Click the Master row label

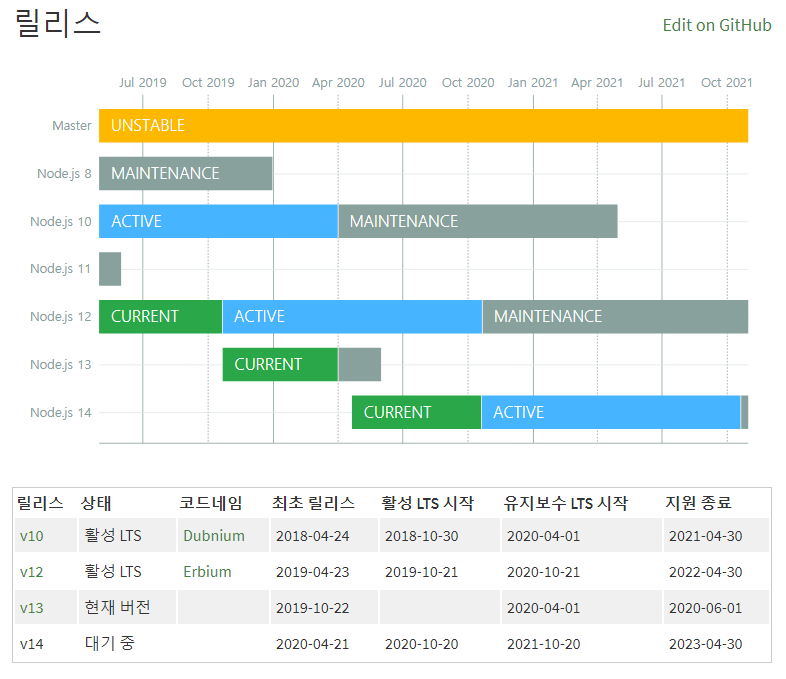72,125
